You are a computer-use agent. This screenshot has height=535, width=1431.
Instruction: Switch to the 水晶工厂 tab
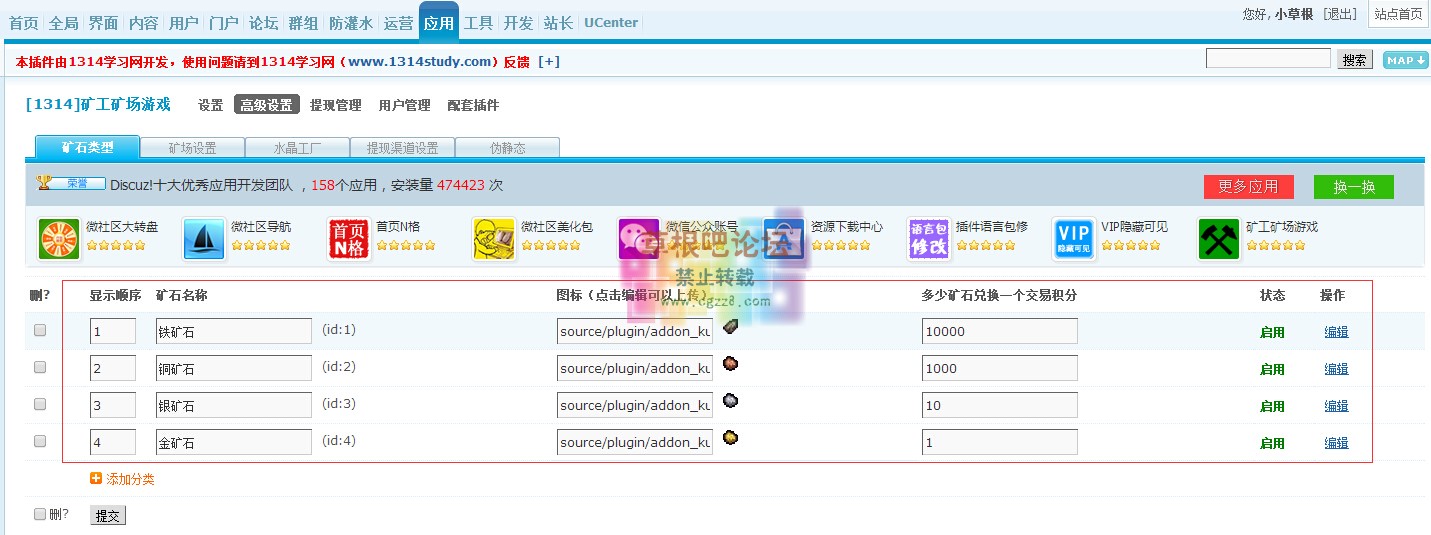(x=297, y=148)
